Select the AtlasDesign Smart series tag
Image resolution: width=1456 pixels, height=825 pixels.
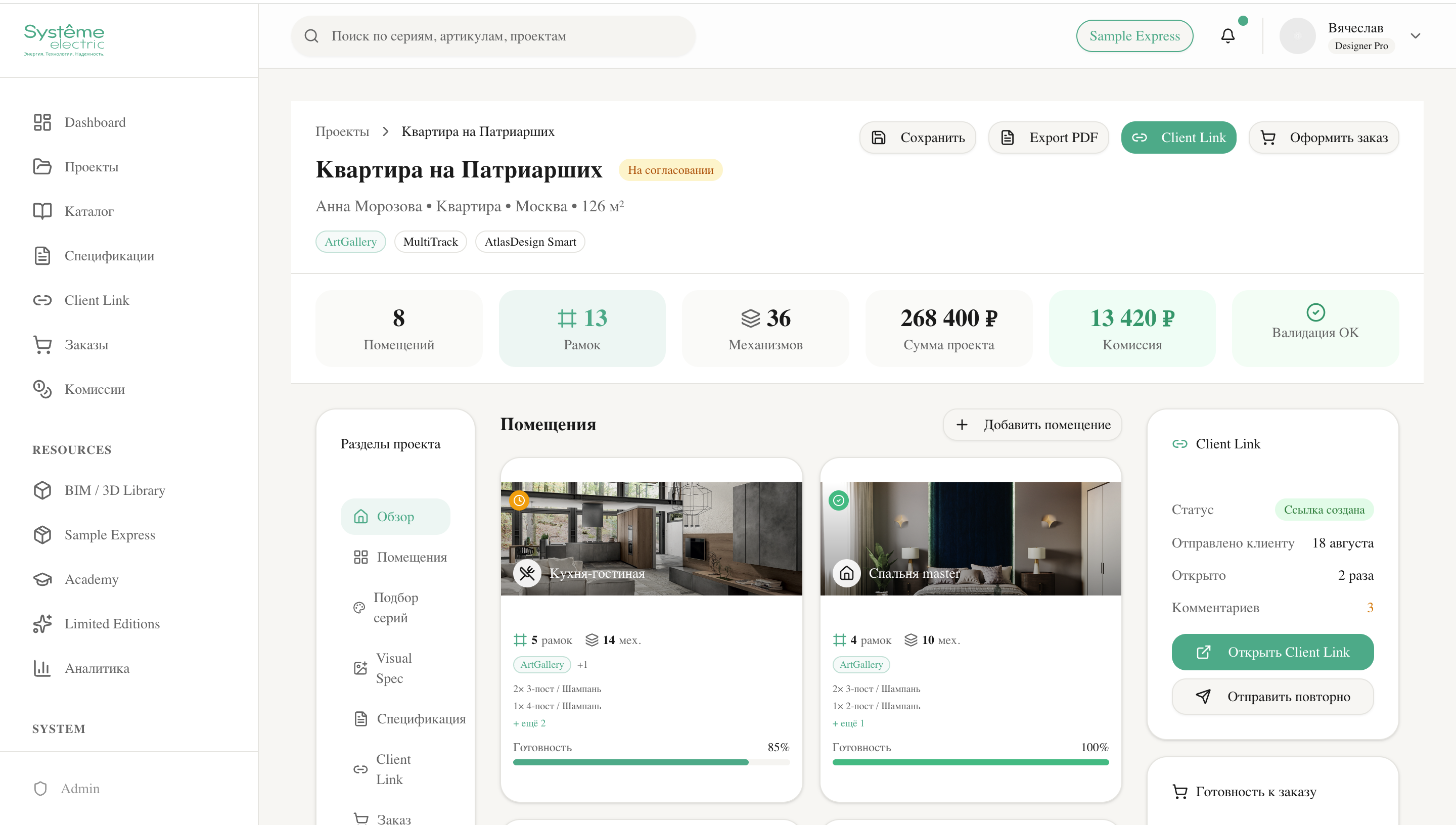pos(530,242)
